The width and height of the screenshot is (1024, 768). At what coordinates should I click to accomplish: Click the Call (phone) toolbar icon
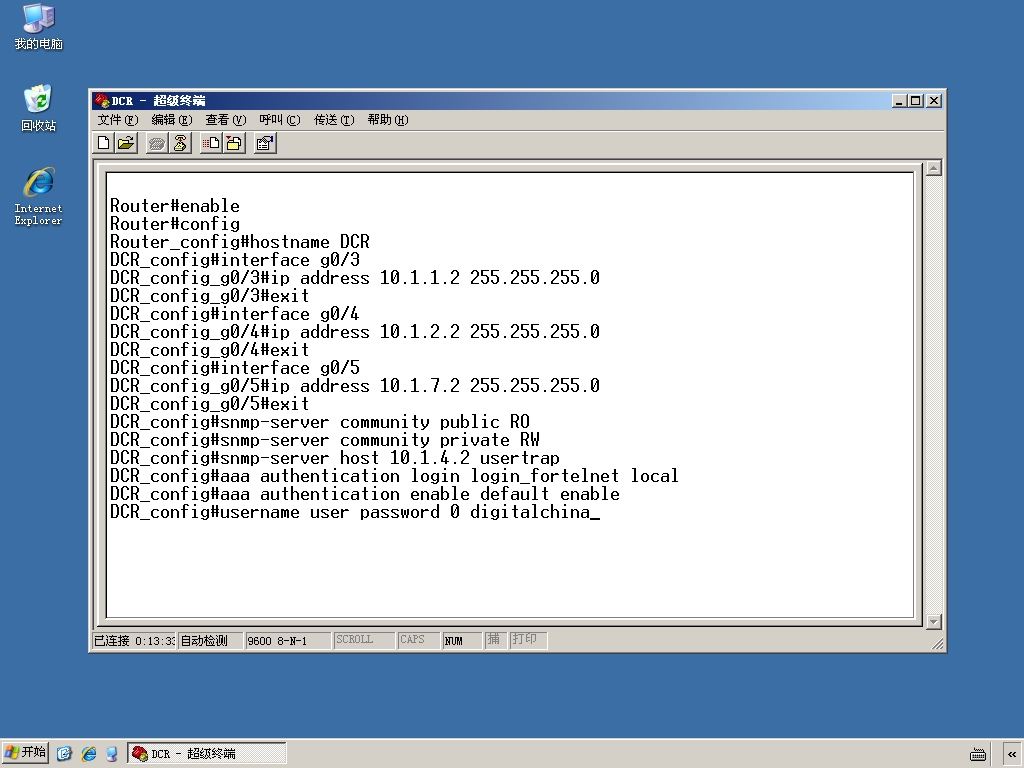pyautogui.click(x=157, y=143)
